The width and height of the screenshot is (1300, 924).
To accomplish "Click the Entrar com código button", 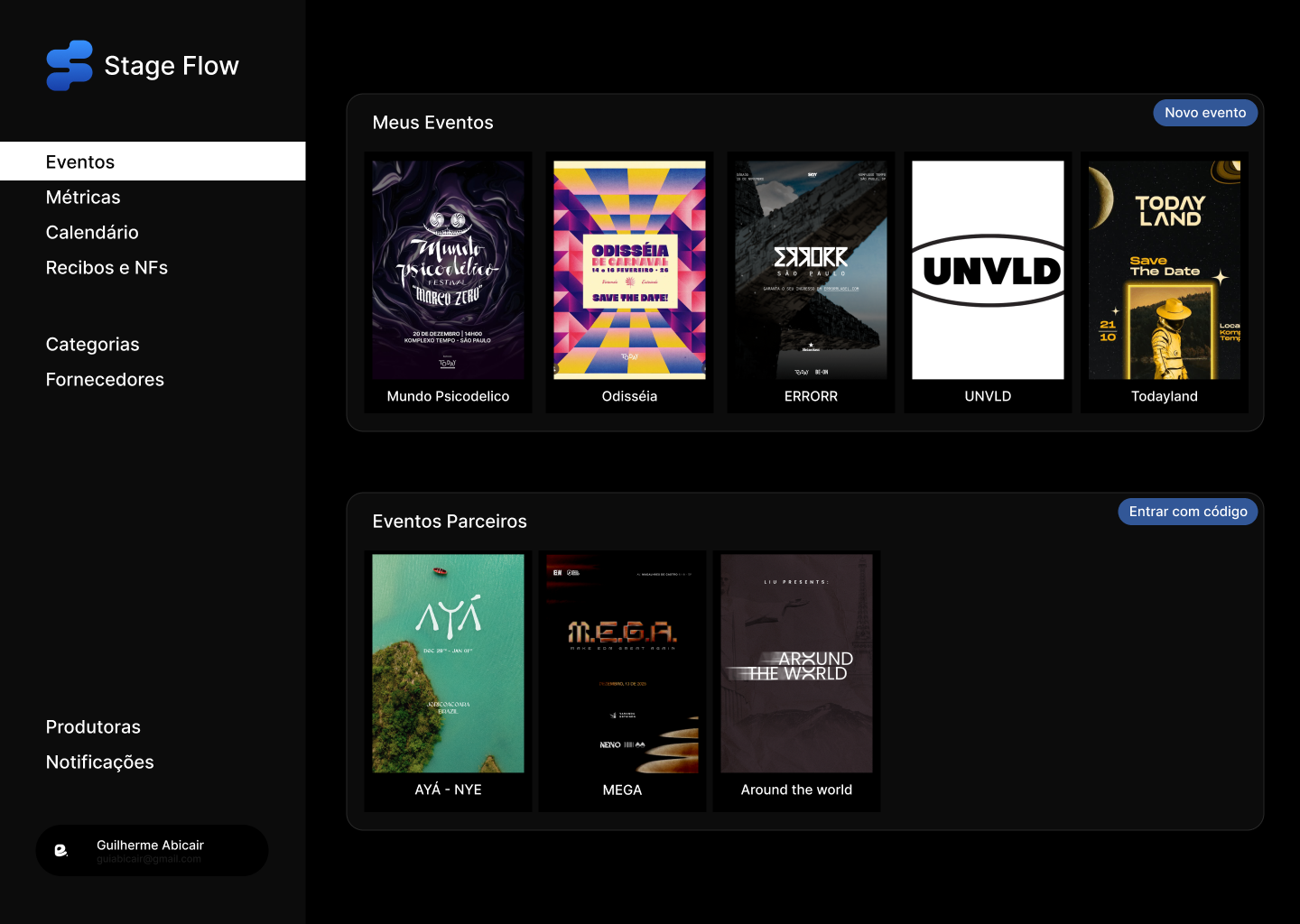I will (1188, 512).
